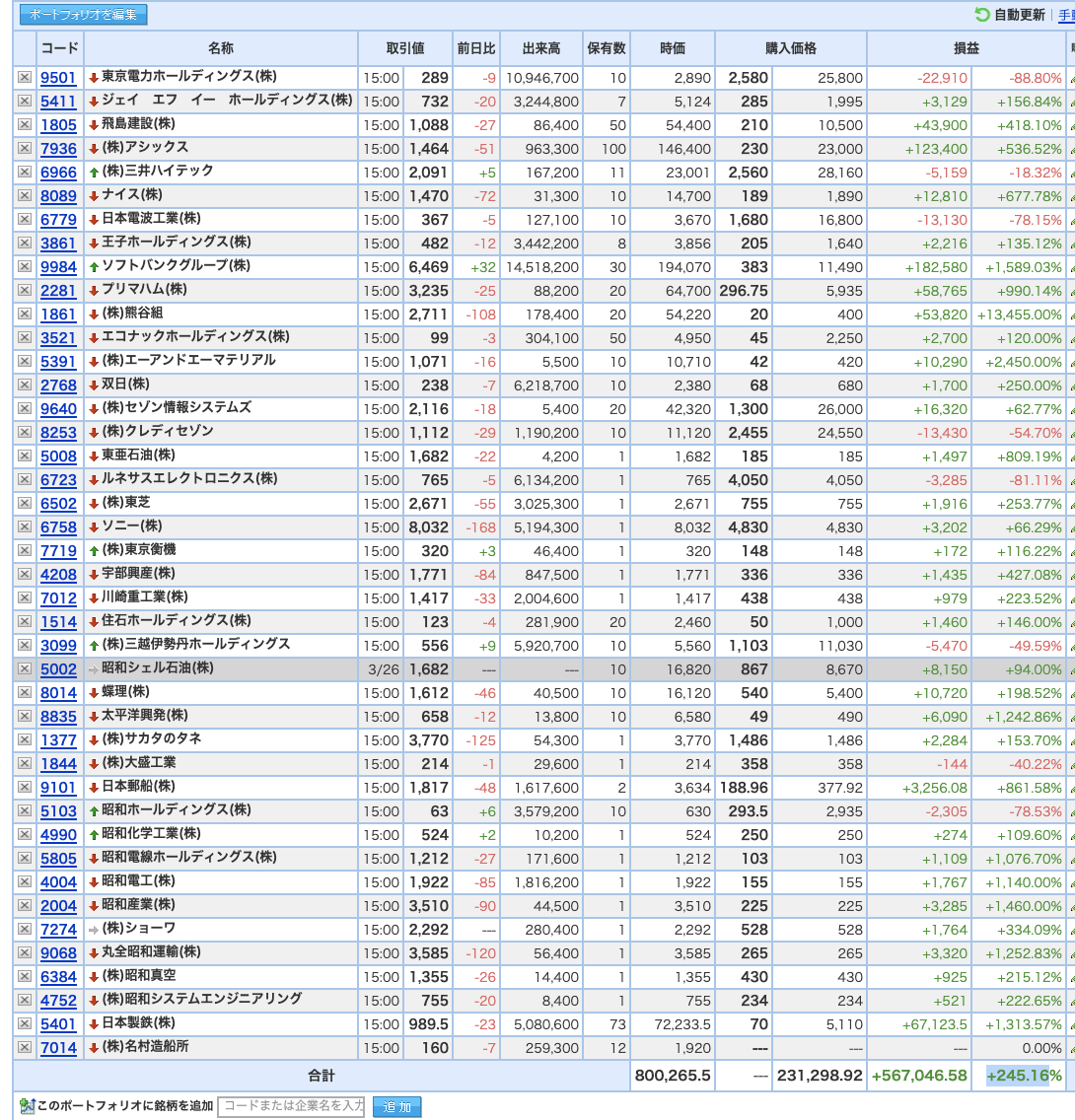
Task: Click the 名称 column header
Action: pyautogui.click(x=221, y=48)
